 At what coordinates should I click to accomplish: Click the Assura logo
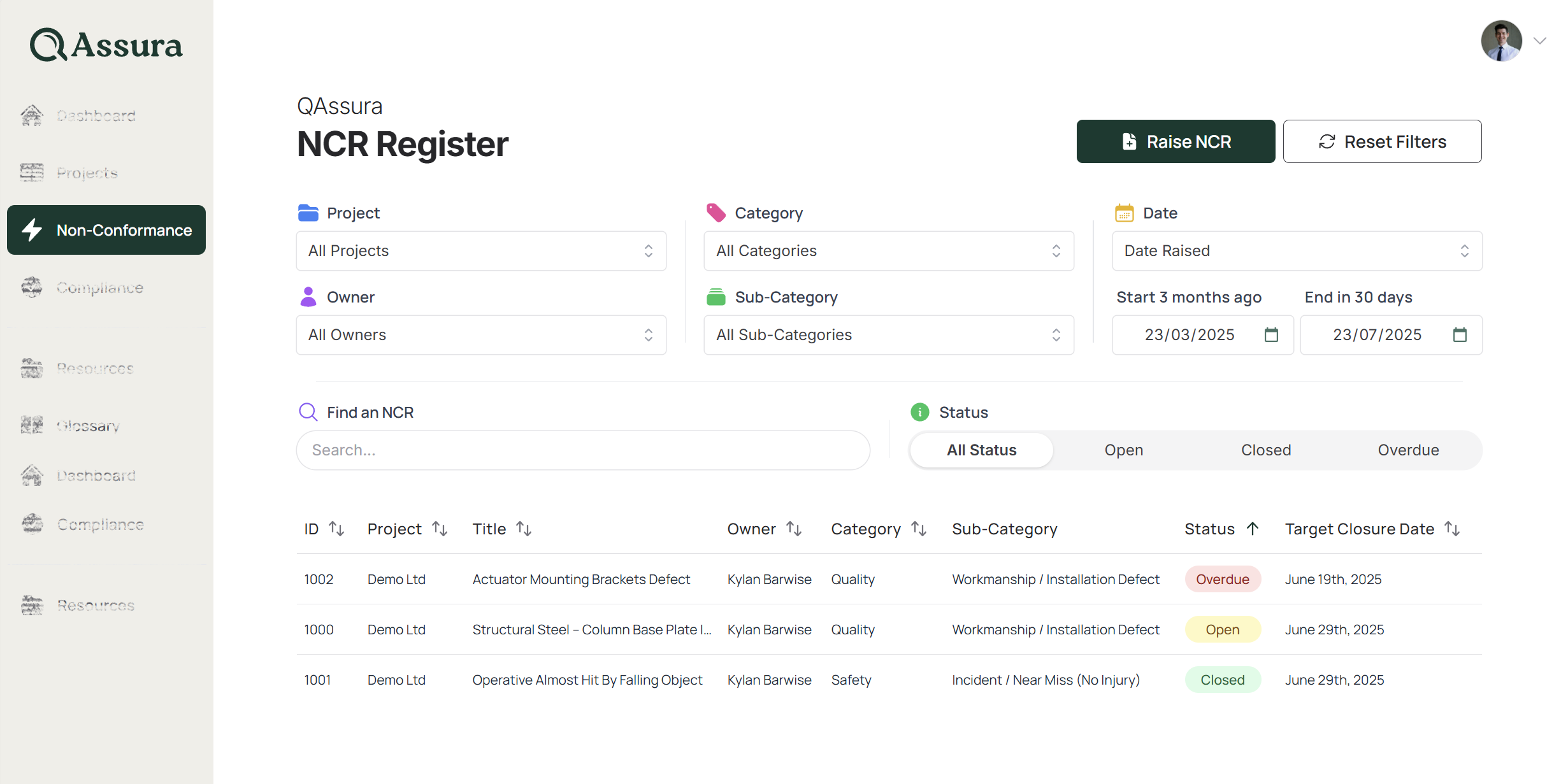tap(106, 45)
